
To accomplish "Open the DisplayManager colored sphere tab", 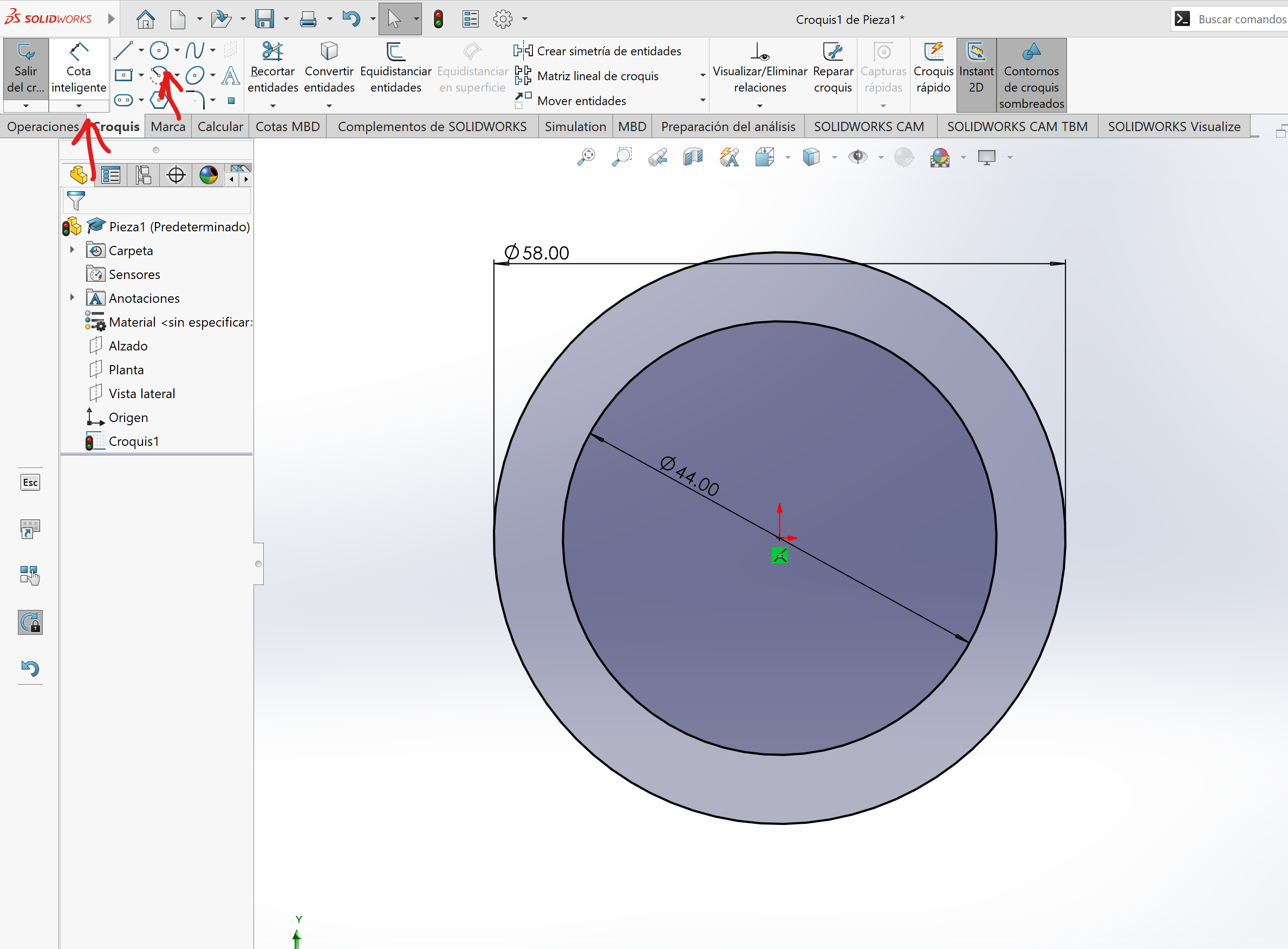I will pos(209,175).
